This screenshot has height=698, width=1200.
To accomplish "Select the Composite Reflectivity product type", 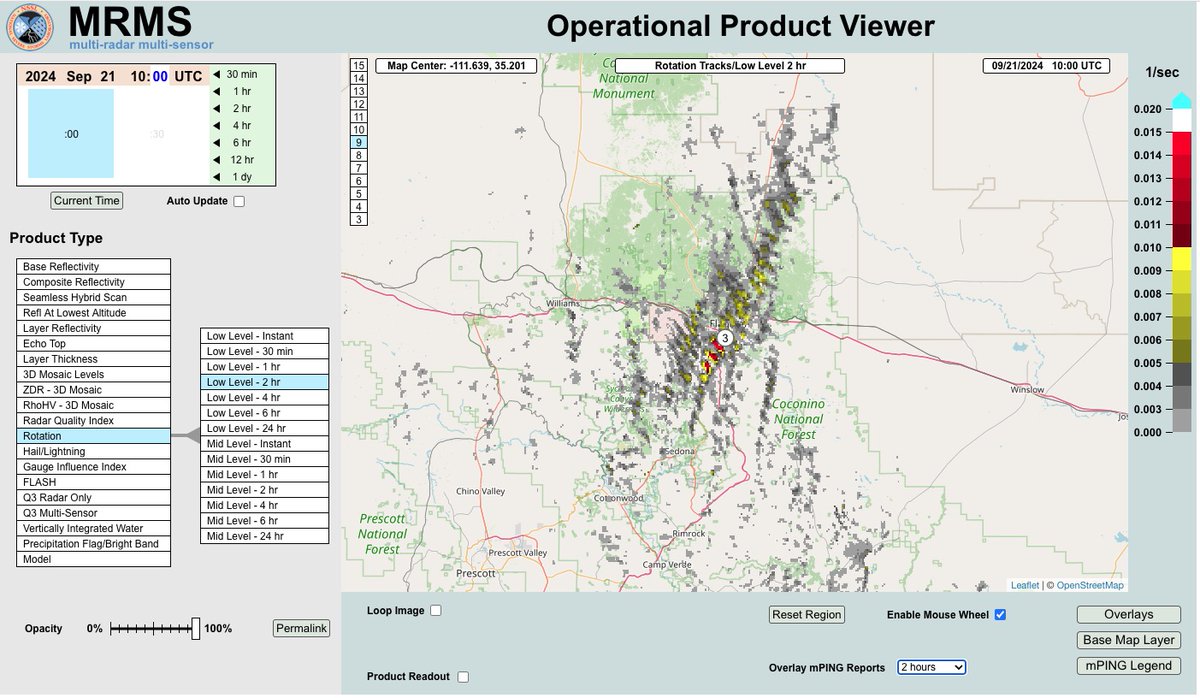I will (x=93, y=281).
